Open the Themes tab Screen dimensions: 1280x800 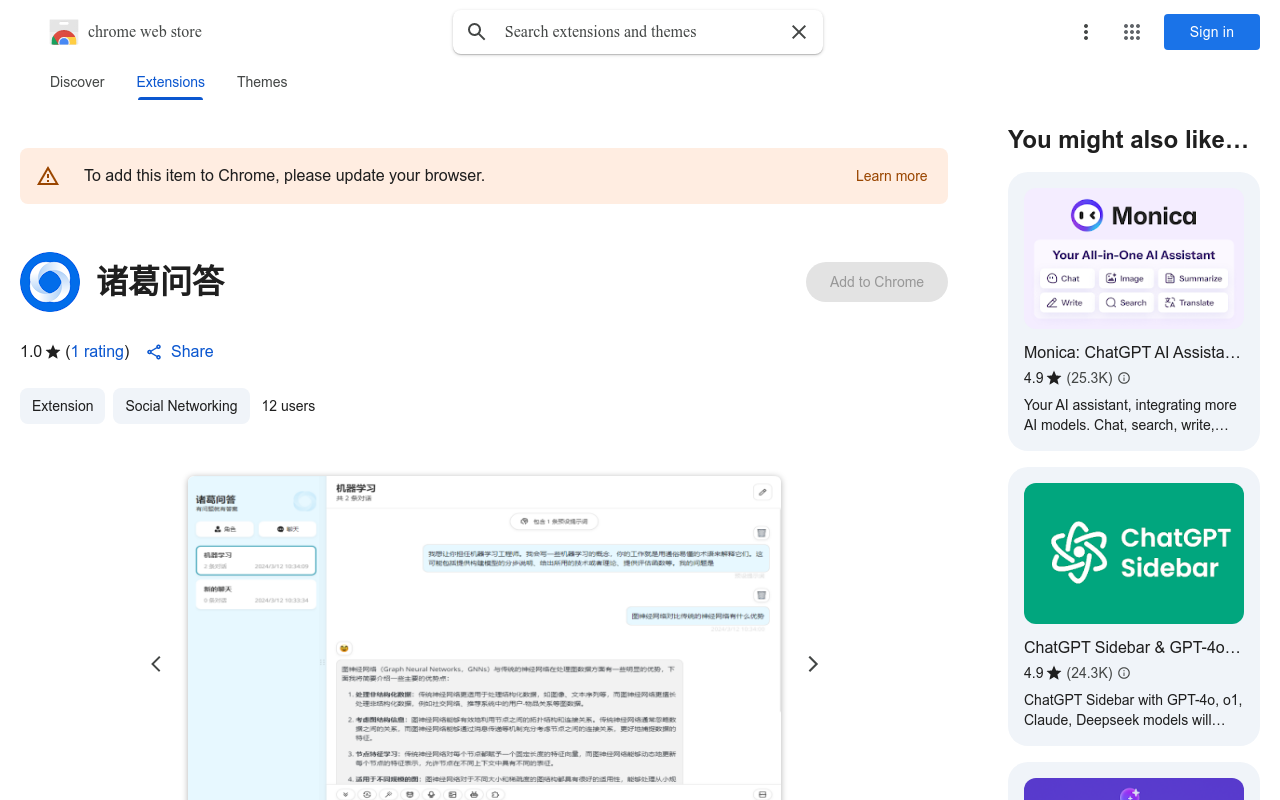[262, 82]
